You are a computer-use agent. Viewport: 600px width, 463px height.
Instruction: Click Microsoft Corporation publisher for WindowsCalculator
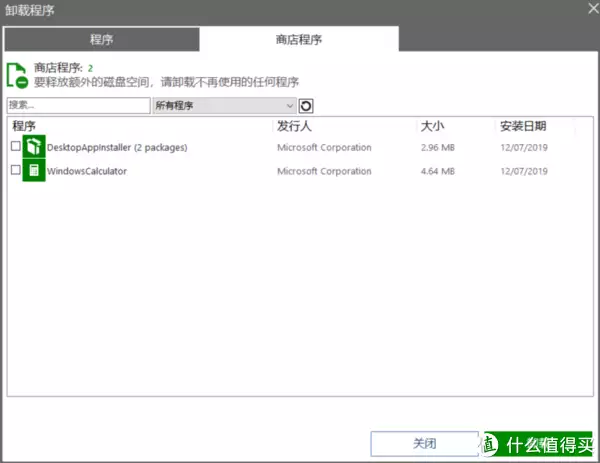coord(324,171)
